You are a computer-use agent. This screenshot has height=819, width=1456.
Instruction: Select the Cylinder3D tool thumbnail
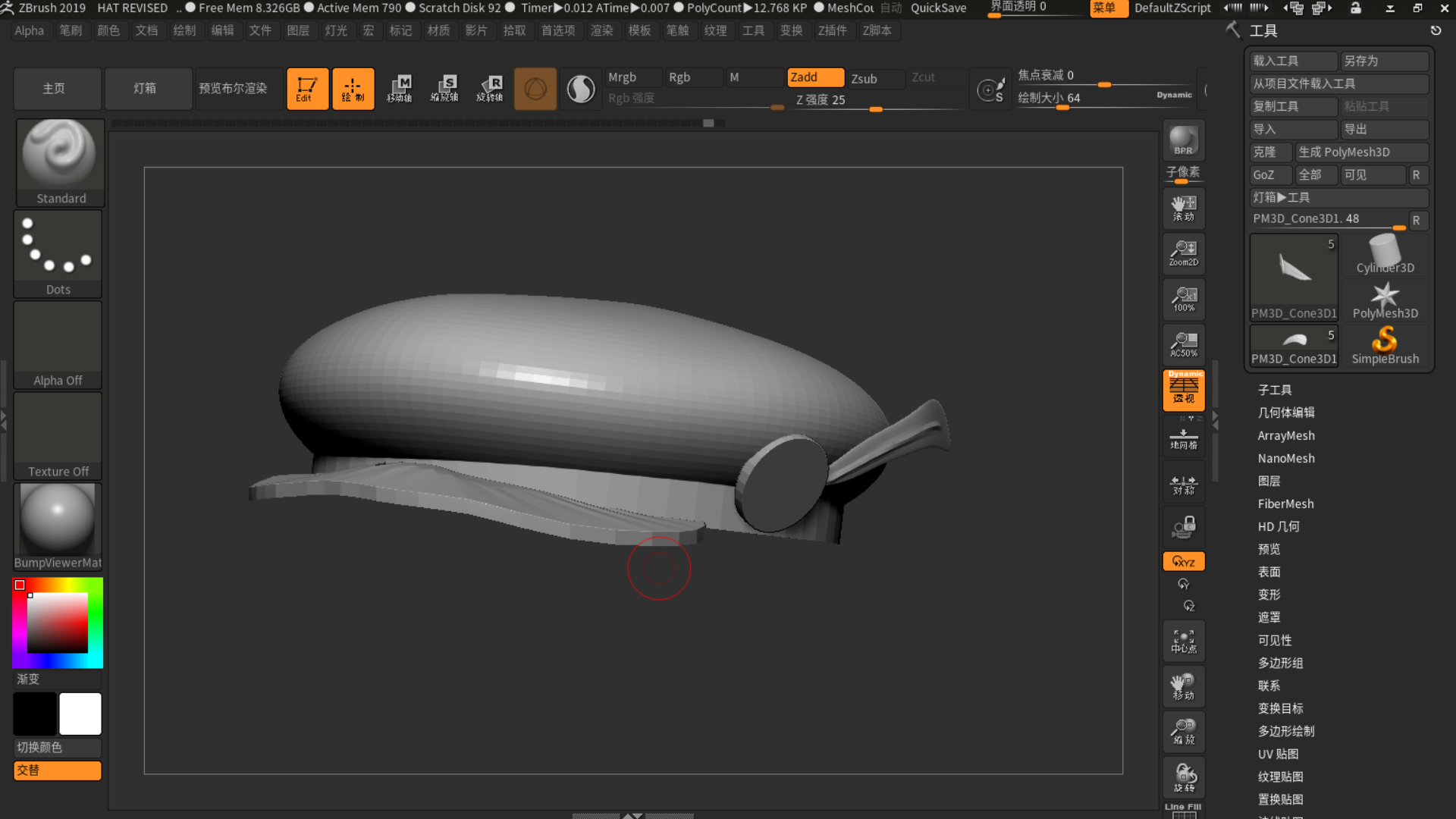coord(1385,254)
